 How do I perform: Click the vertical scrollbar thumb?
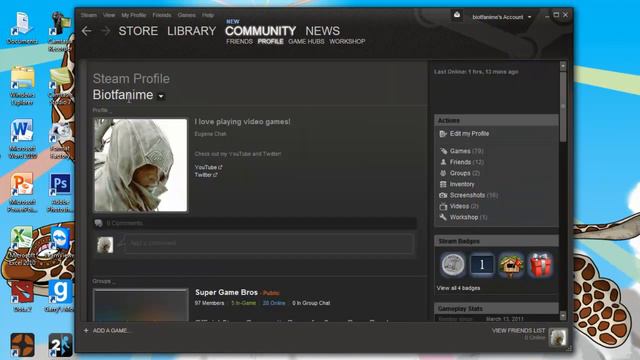coord(563,106)
